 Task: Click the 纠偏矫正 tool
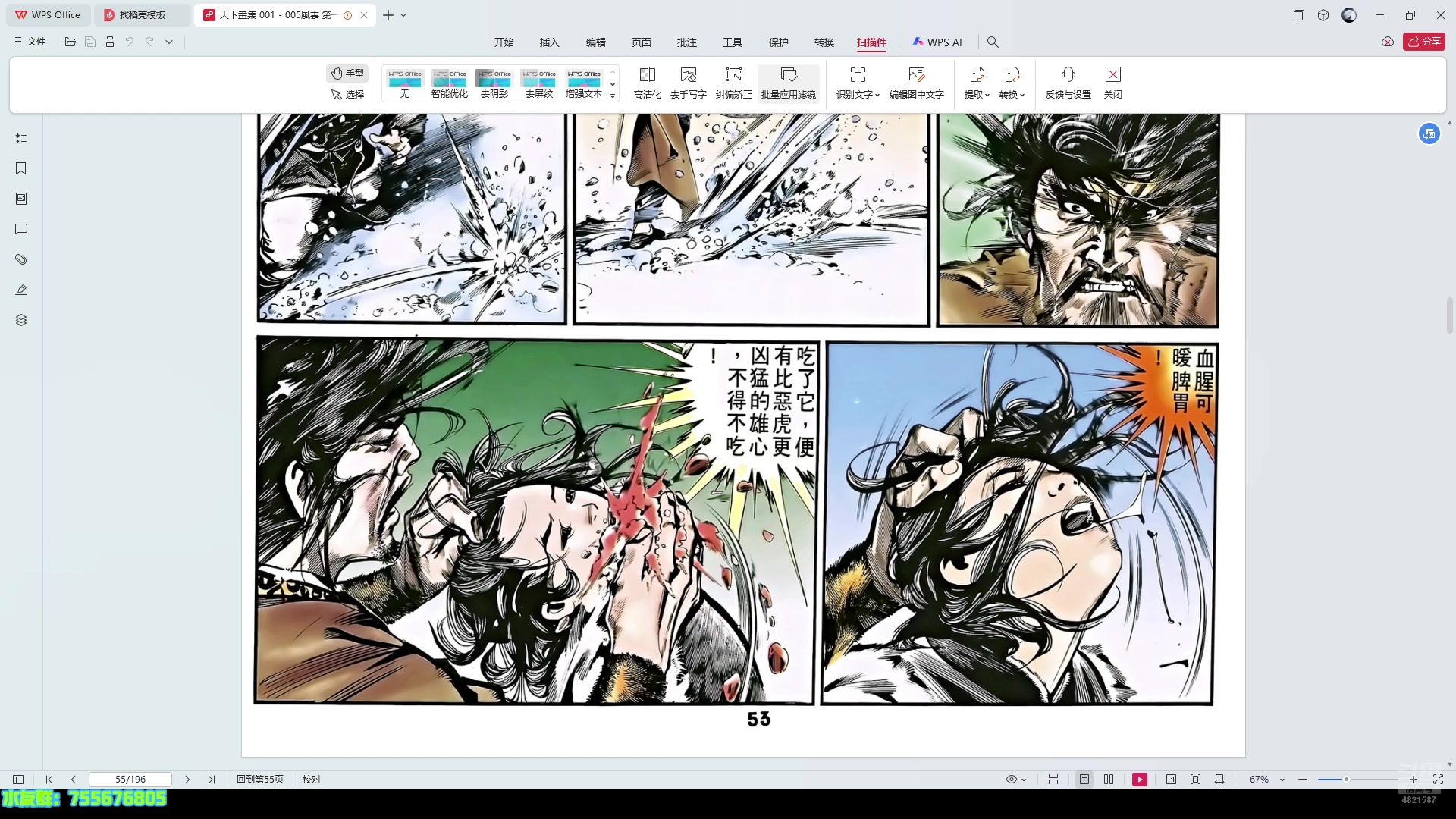pyautogui.click(x=734, y=83)
